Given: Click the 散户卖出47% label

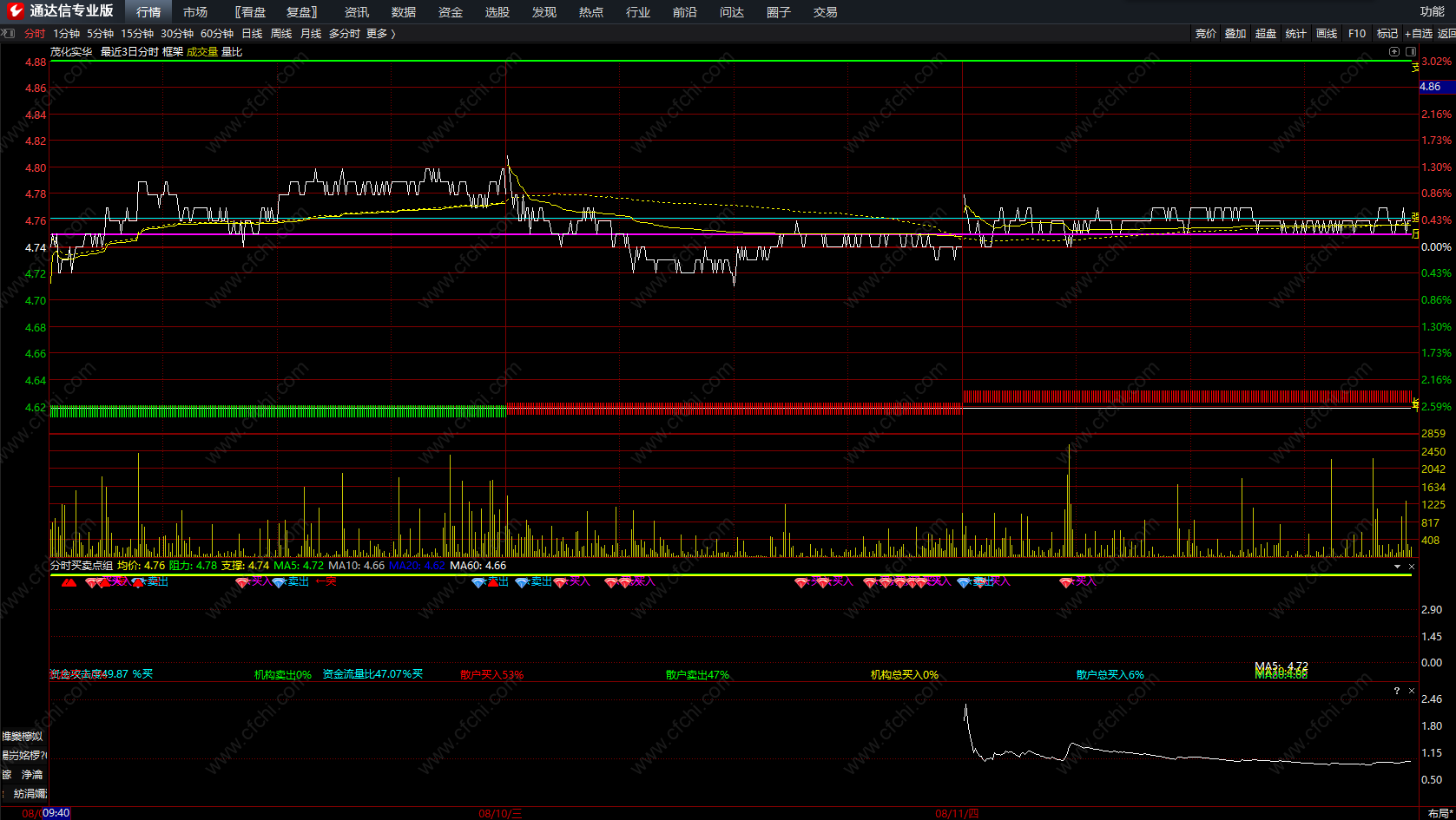Looking at the screenshot, I should [x=697, y=674].
